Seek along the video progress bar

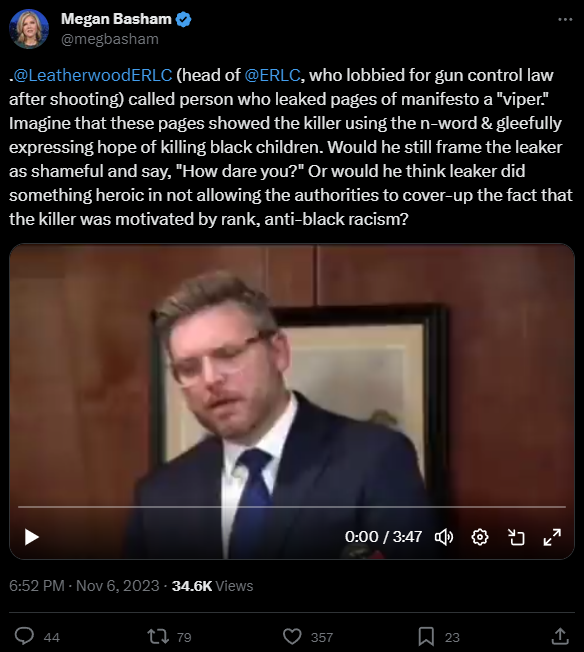292,507
